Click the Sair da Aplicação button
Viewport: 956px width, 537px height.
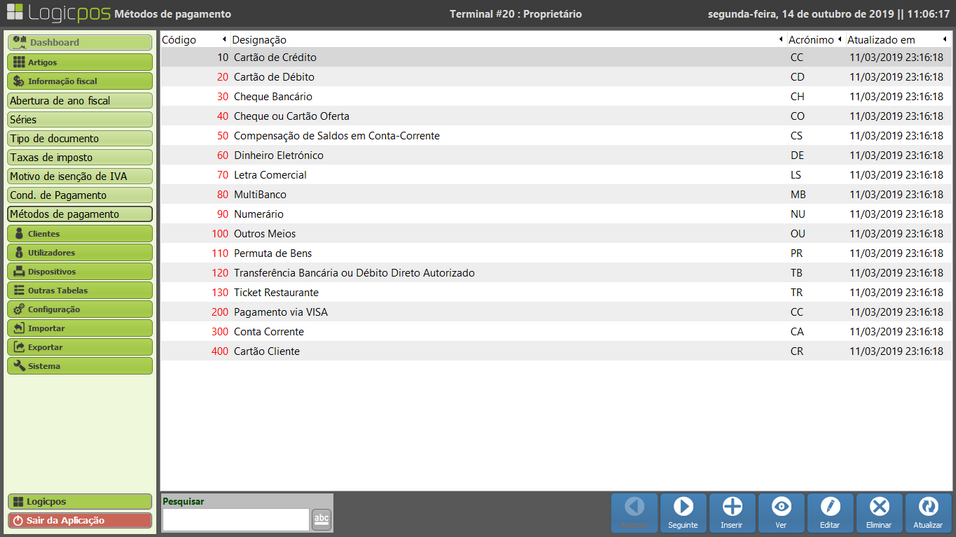80,520
